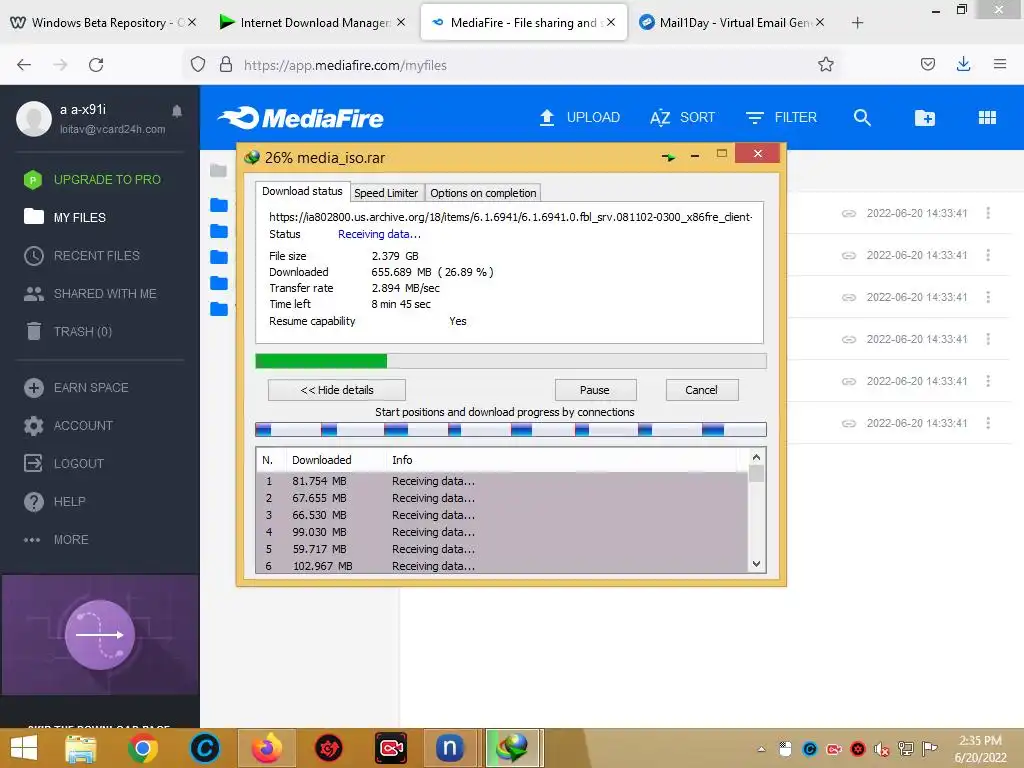
Task: Open MY FILES in the sidebar
Action: [x=65, y=217]
